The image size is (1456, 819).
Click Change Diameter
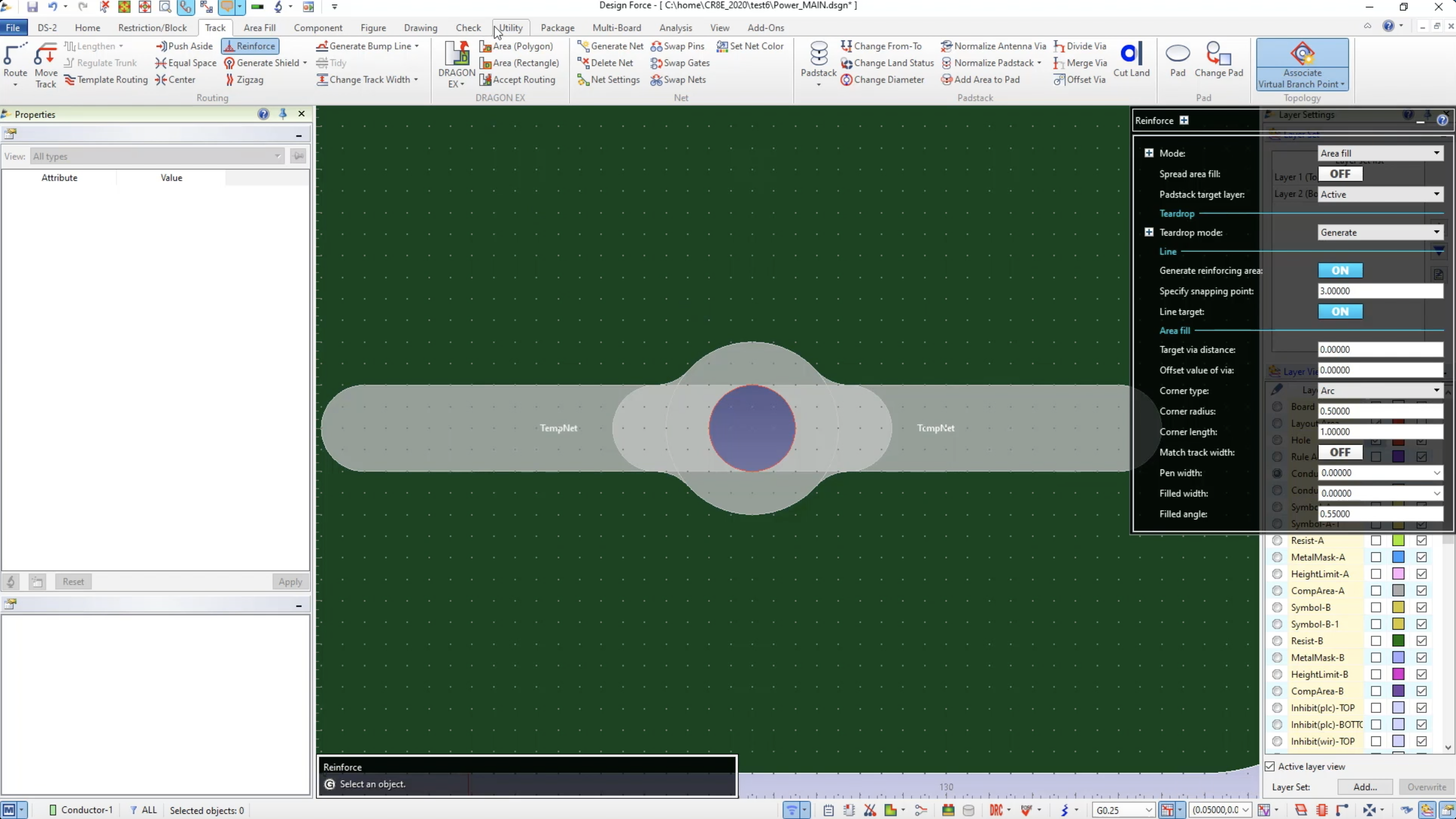coord(882,80)
